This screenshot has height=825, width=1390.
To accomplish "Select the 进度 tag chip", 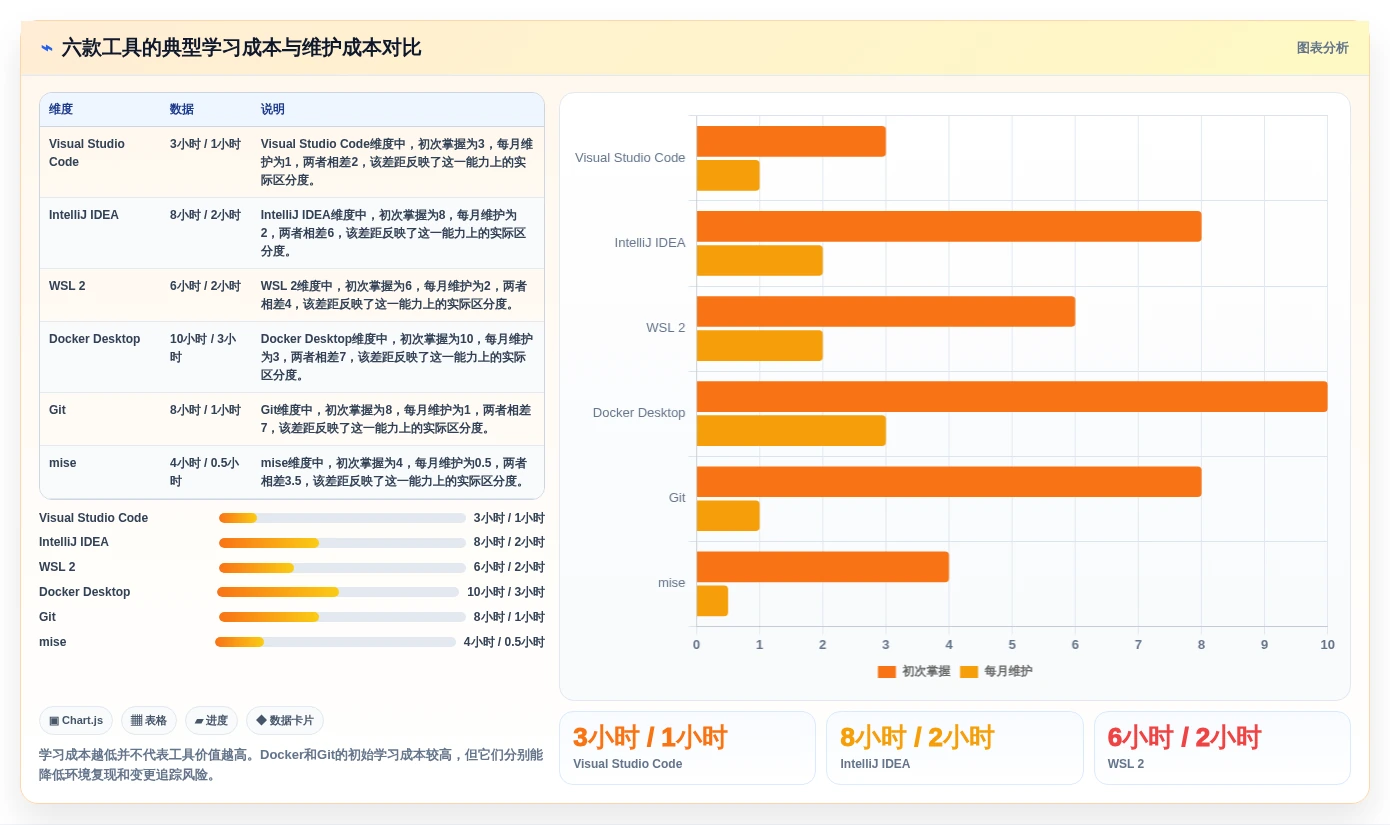I will pyautogui.click(x=211, y=720).
